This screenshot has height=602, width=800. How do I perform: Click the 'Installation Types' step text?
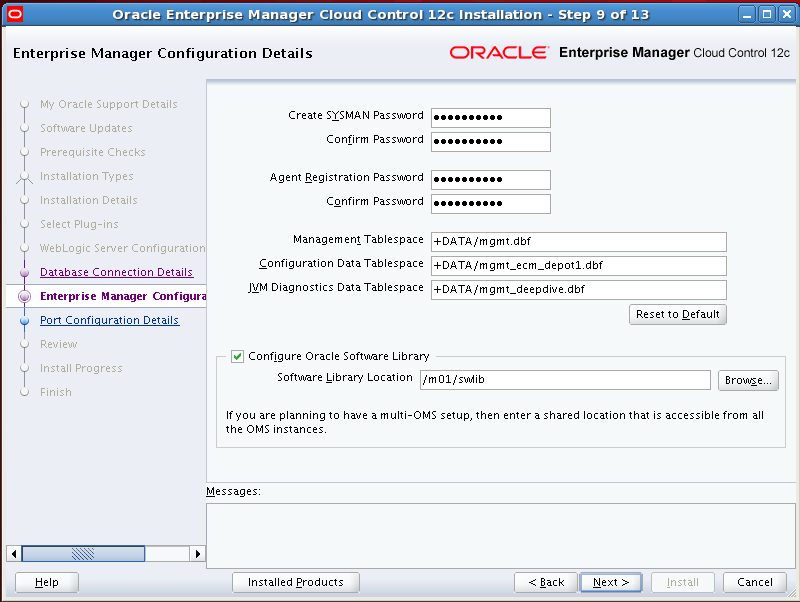click(x=87, y=176)
